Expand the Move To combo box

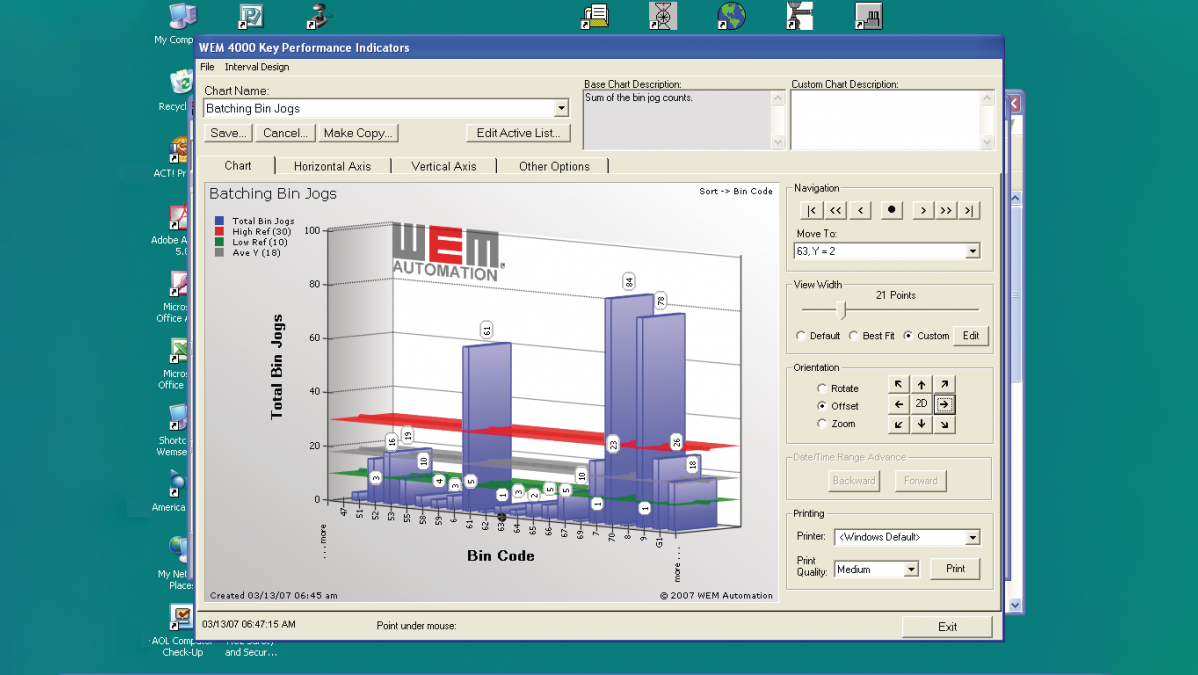tap(974, 251)
